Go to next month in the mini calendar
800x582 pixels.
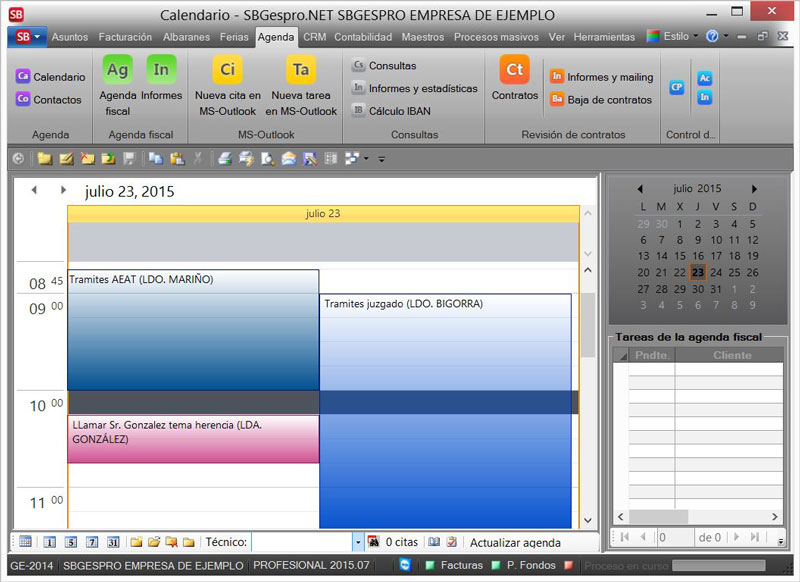[x=754, y=189]
